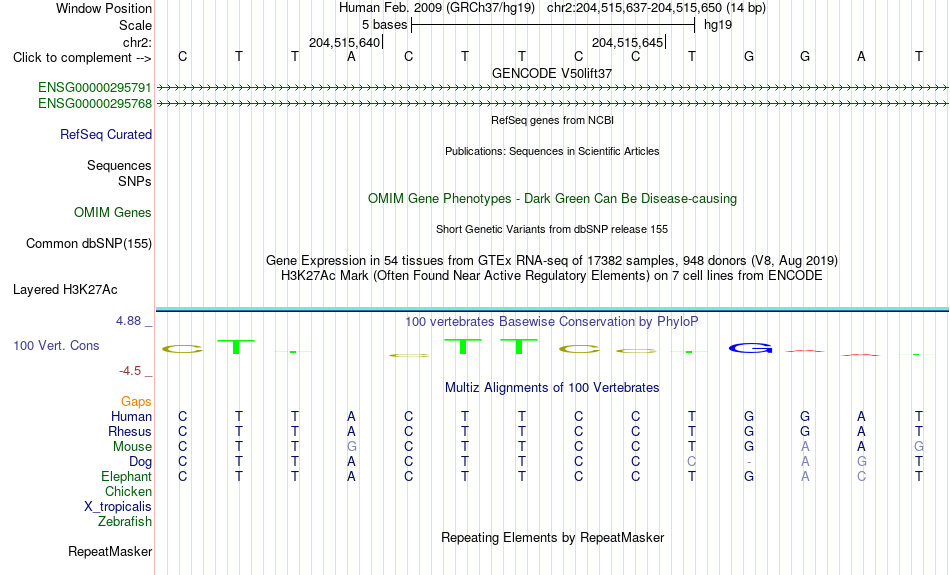This screenshot has height=575, width=950.
Task: Click the SNPs track label
Action: tap(135, 181)
